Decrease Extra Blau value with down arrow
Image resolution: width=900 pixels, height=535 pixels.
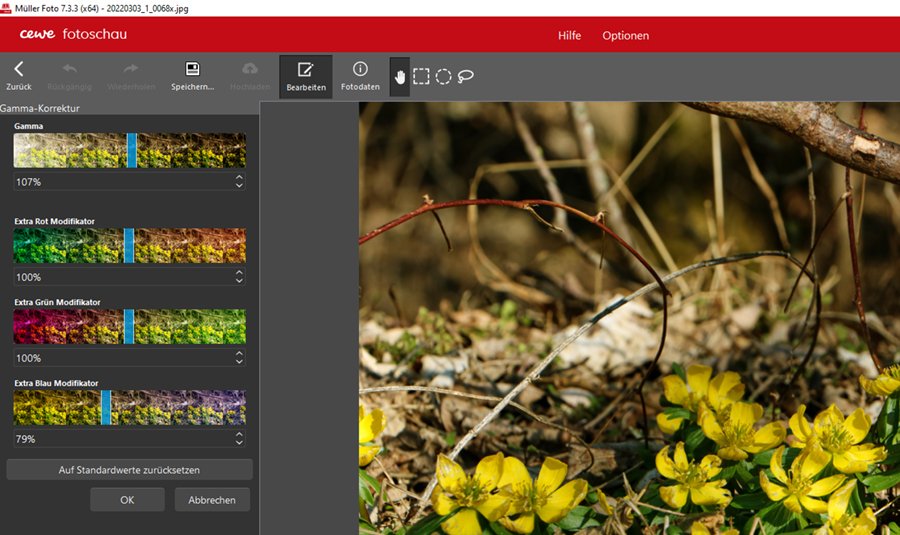tap(239, 443)
